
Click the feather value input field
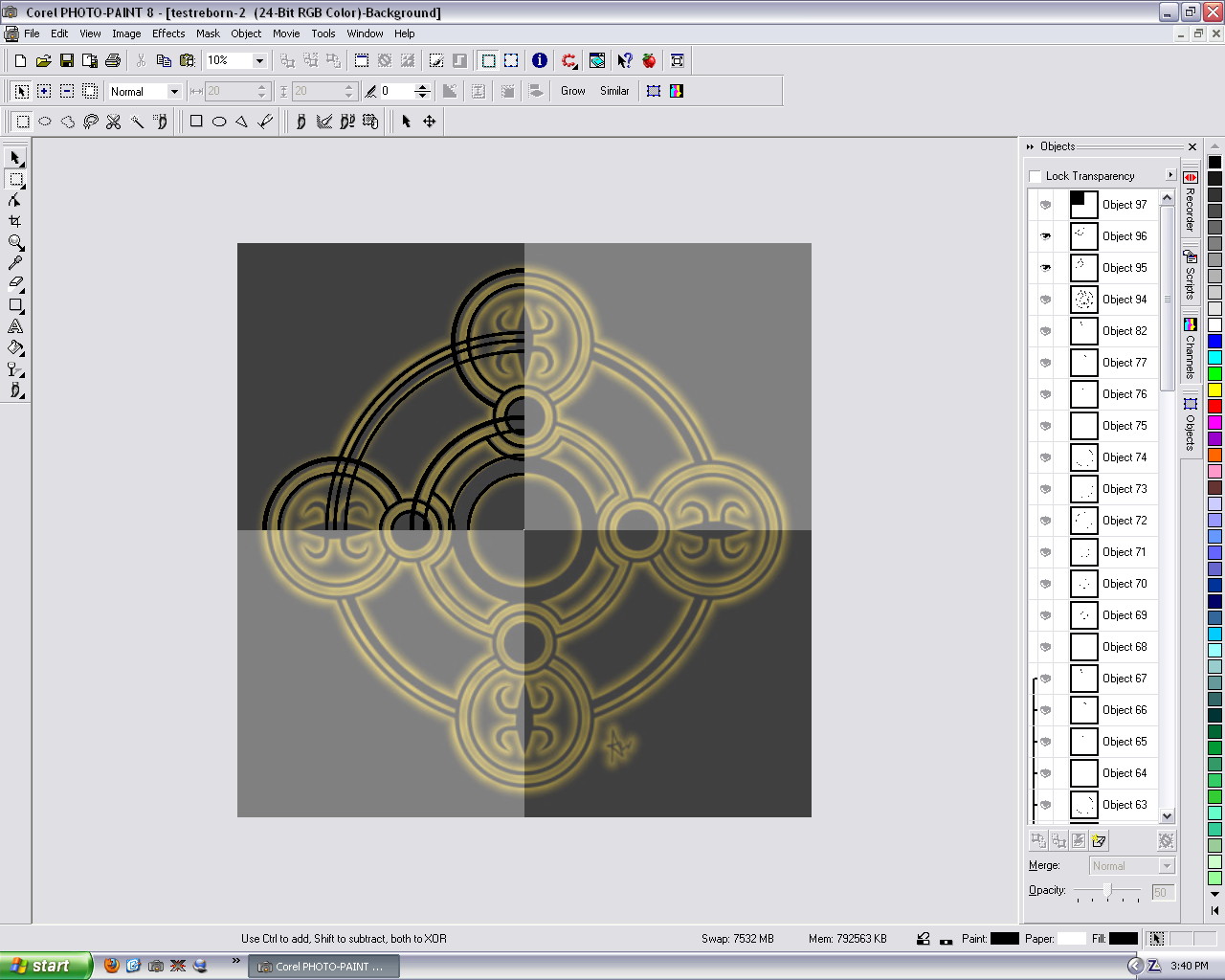pyautogui.click(x=396, y=91)
